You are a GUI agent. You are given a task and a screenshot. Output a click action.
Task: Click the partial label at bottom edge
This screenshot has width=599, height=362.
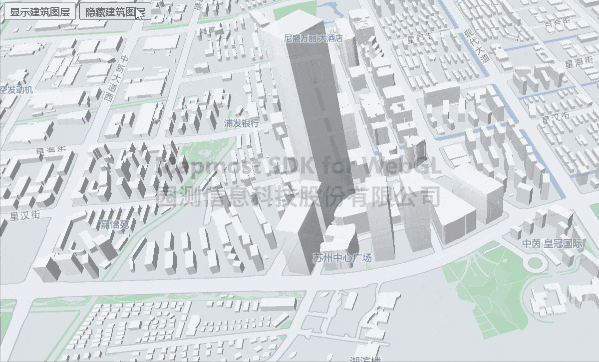tap(366, 359)
